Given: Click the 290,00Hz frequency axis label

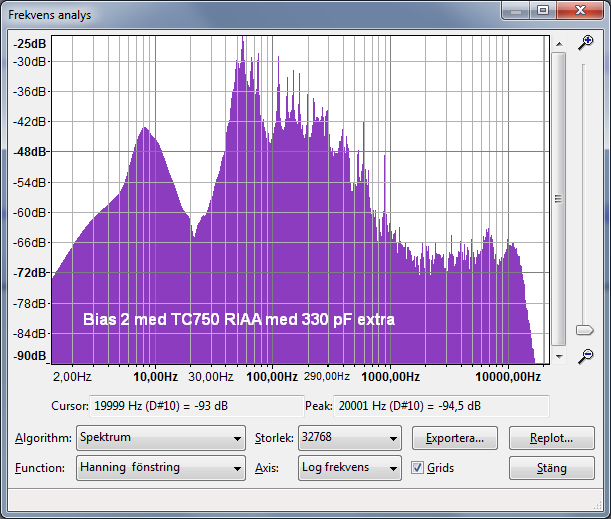Looking at the screenshot, I should [327, 376].
